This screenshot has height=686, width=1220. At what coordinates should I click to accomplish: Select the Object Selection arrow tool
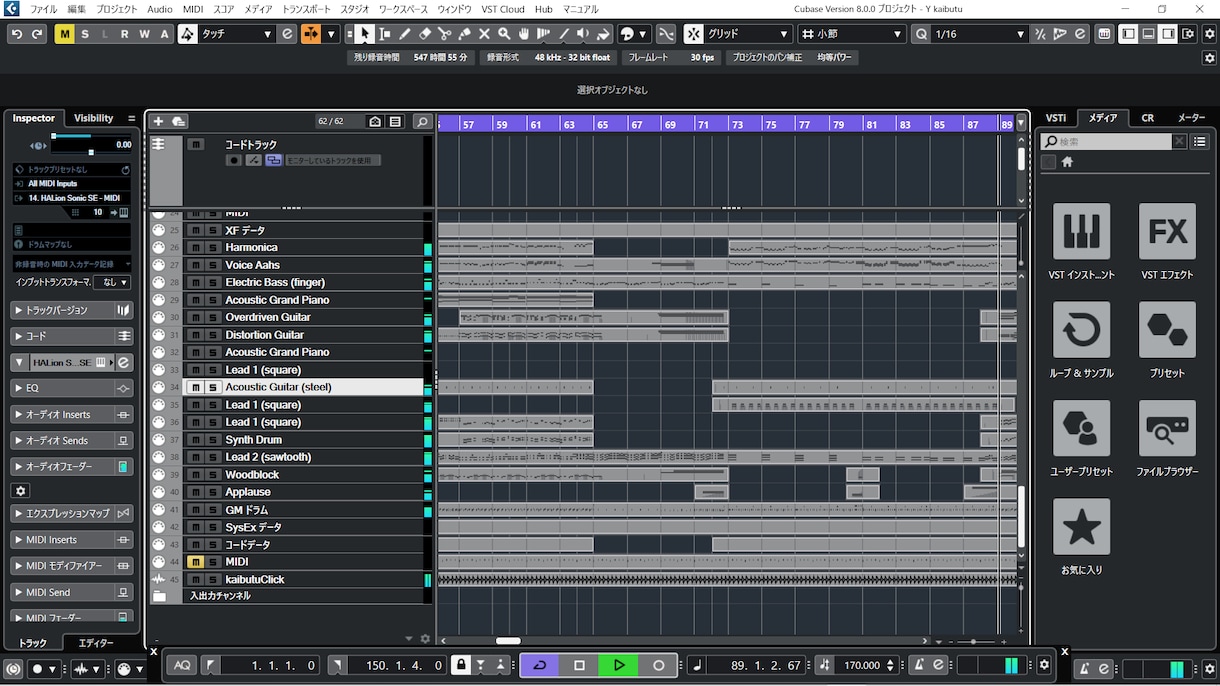365,34
